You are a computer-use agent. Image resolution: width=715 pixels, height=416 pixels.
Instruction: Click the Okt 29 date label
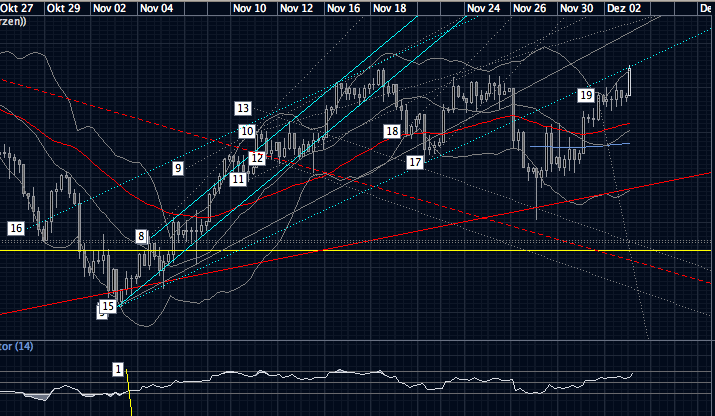pyautogui.click(x=63, y=8)
